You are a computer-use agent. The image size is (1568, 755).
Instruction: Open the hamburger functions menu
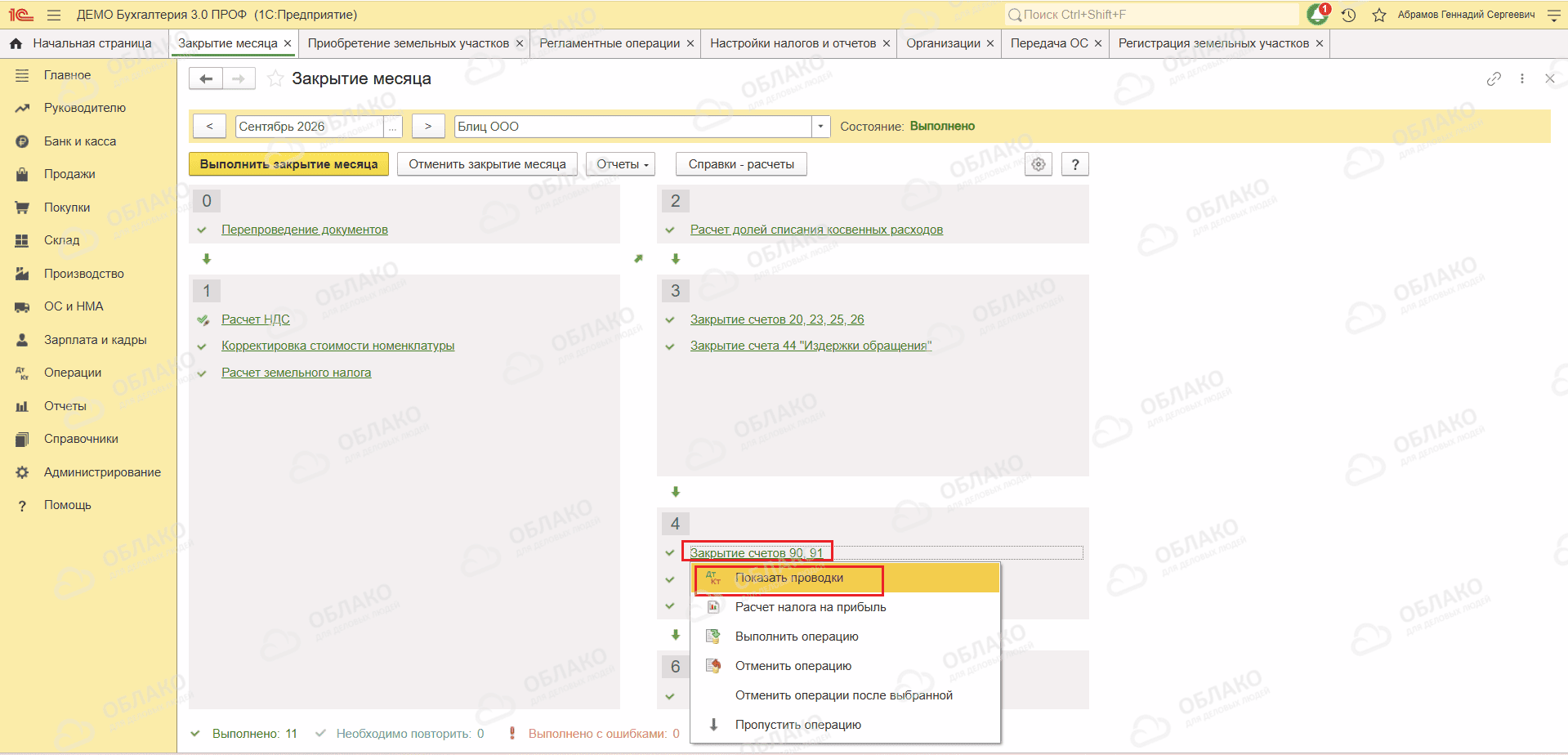point(54,15)
